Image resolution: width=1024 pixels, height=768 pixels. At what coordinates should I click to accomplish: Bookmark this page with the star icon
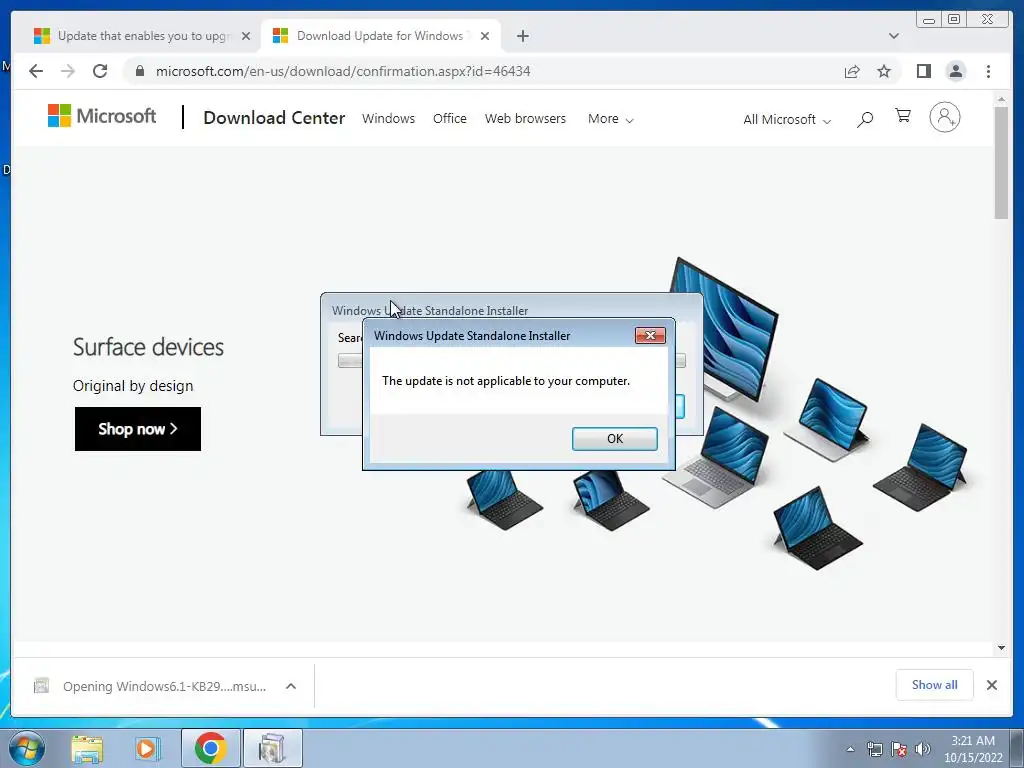click(x=884, y=71)
